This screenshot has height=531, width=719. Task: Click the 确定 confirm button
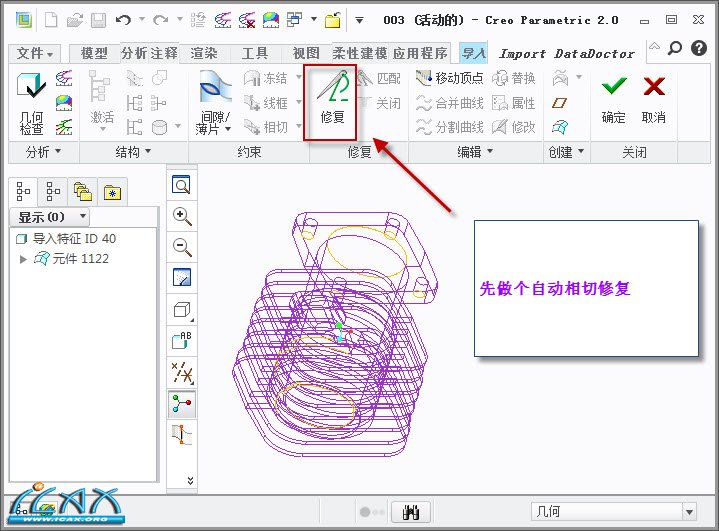614,101
